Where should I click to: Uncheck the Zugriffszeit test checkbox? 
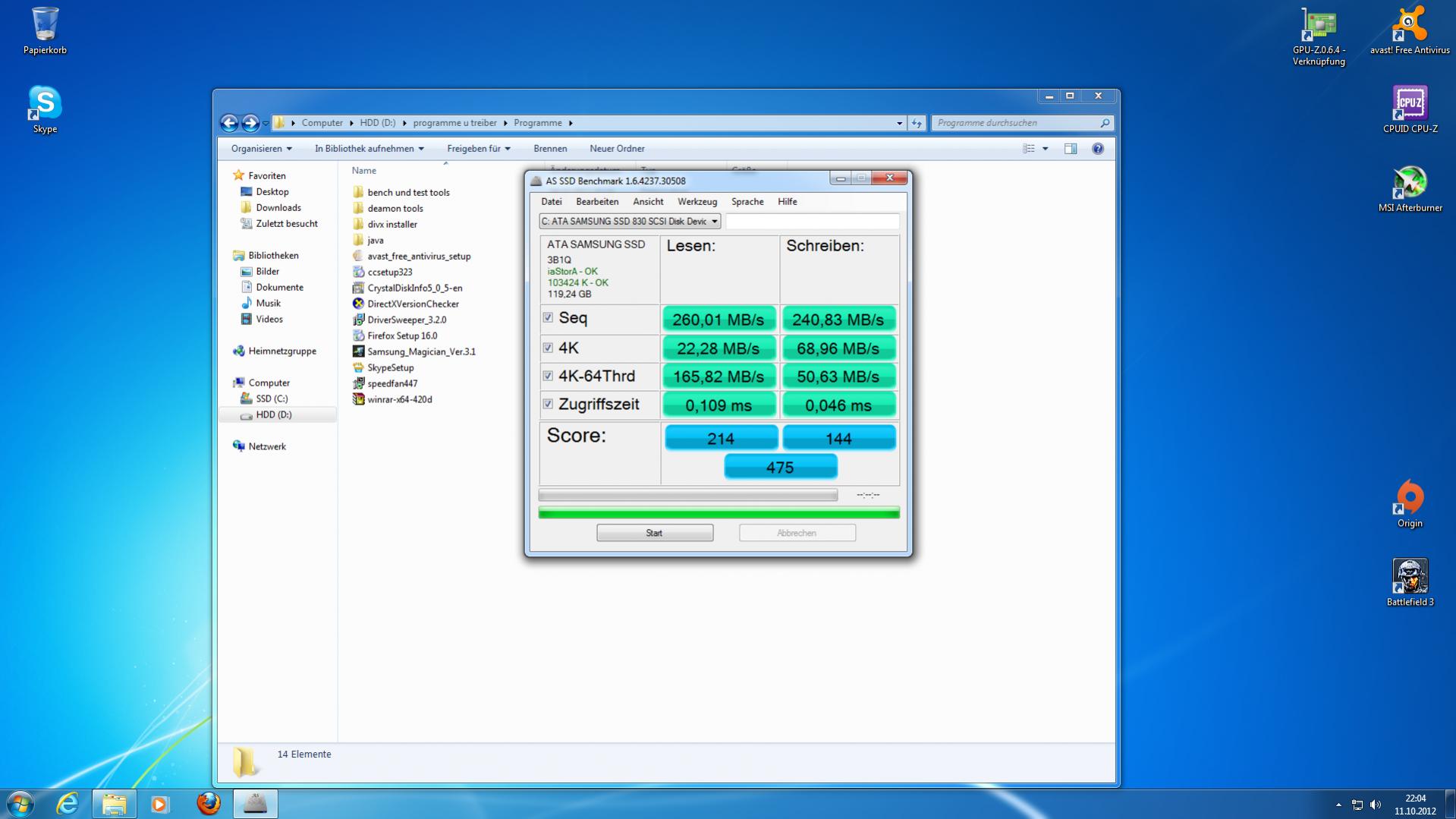coord(548,404)
